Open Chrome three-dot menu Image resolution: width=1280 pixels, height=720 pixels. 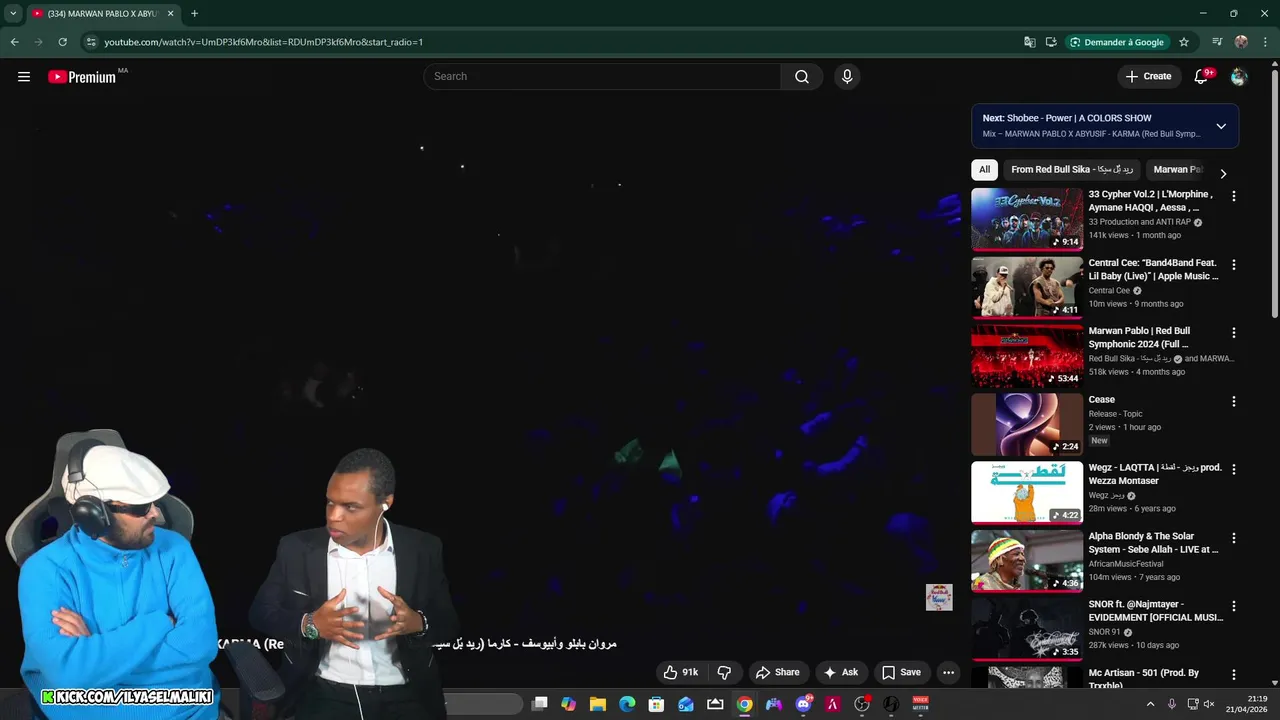coord(1265,42)
